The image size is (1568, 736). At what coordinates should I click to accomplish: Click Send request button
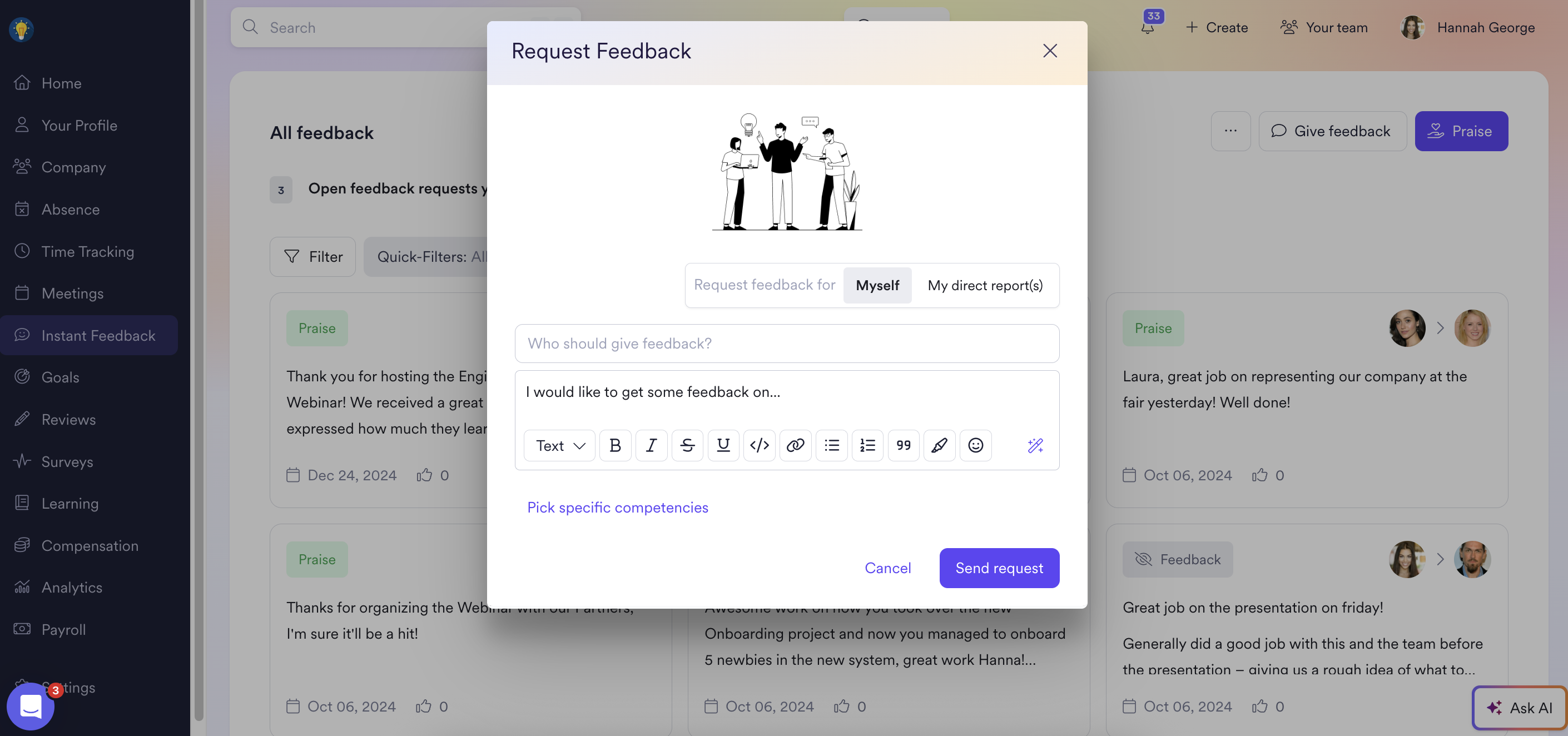(x=999, y=568)
